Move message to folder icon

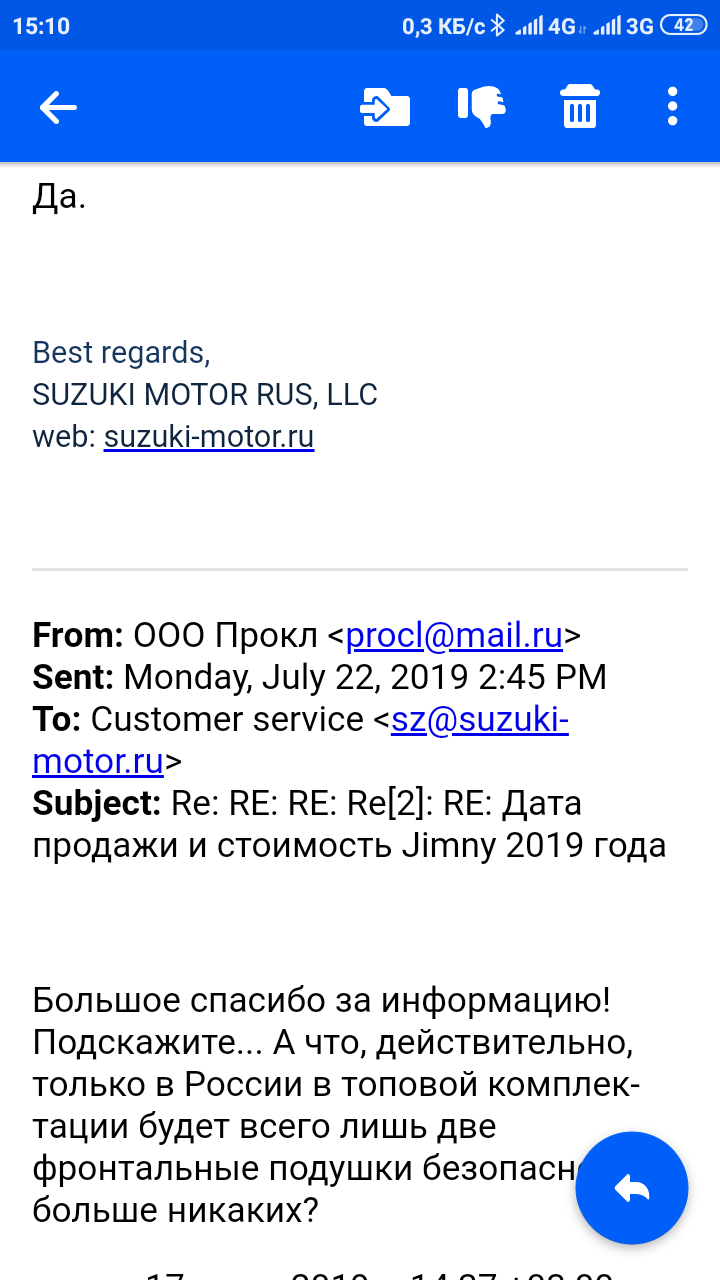pyautogui.click(x=385, y=107)
